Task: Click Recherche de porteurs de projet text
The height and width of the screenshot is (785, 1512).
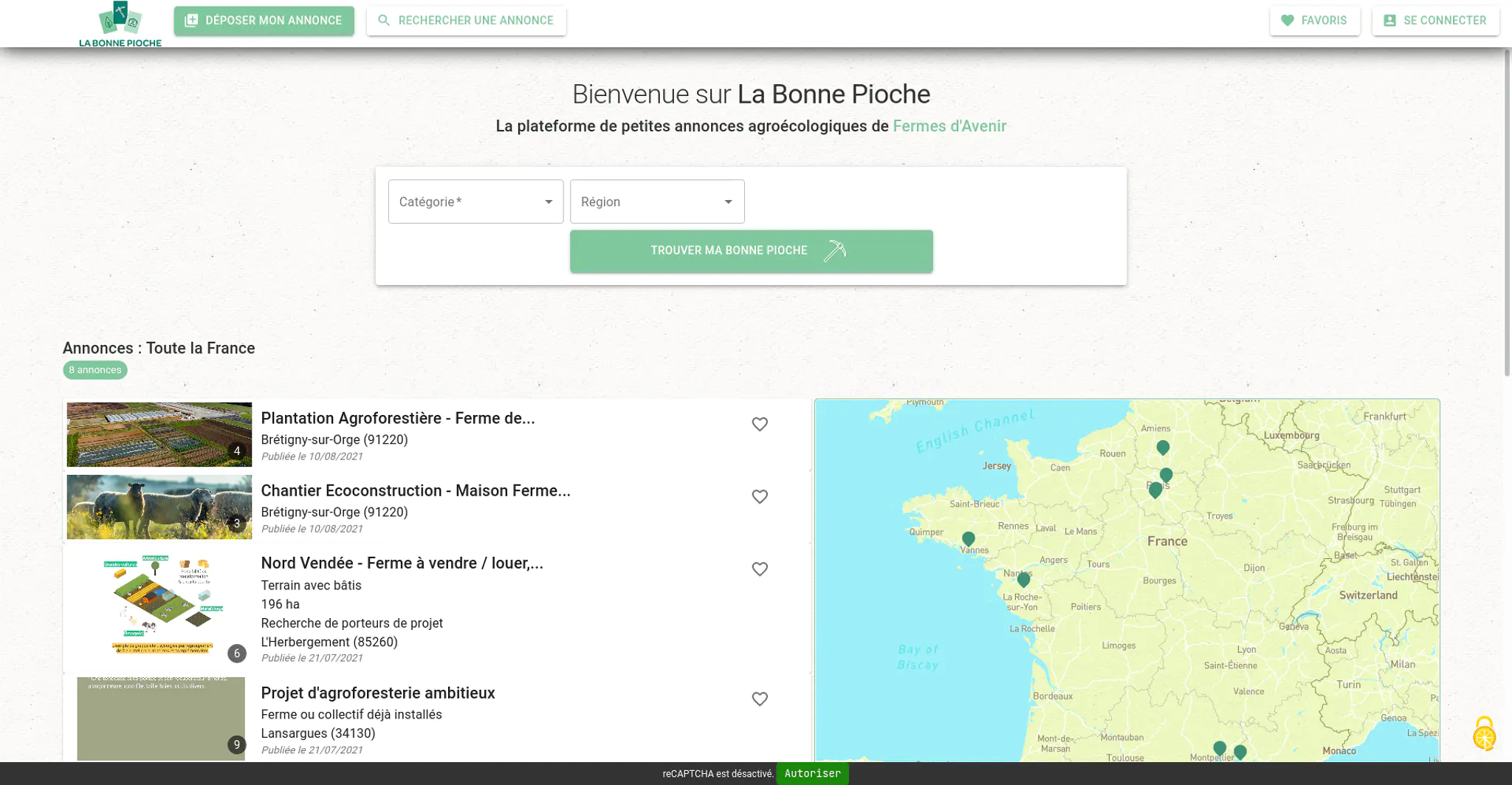Action: pos(352,623)
